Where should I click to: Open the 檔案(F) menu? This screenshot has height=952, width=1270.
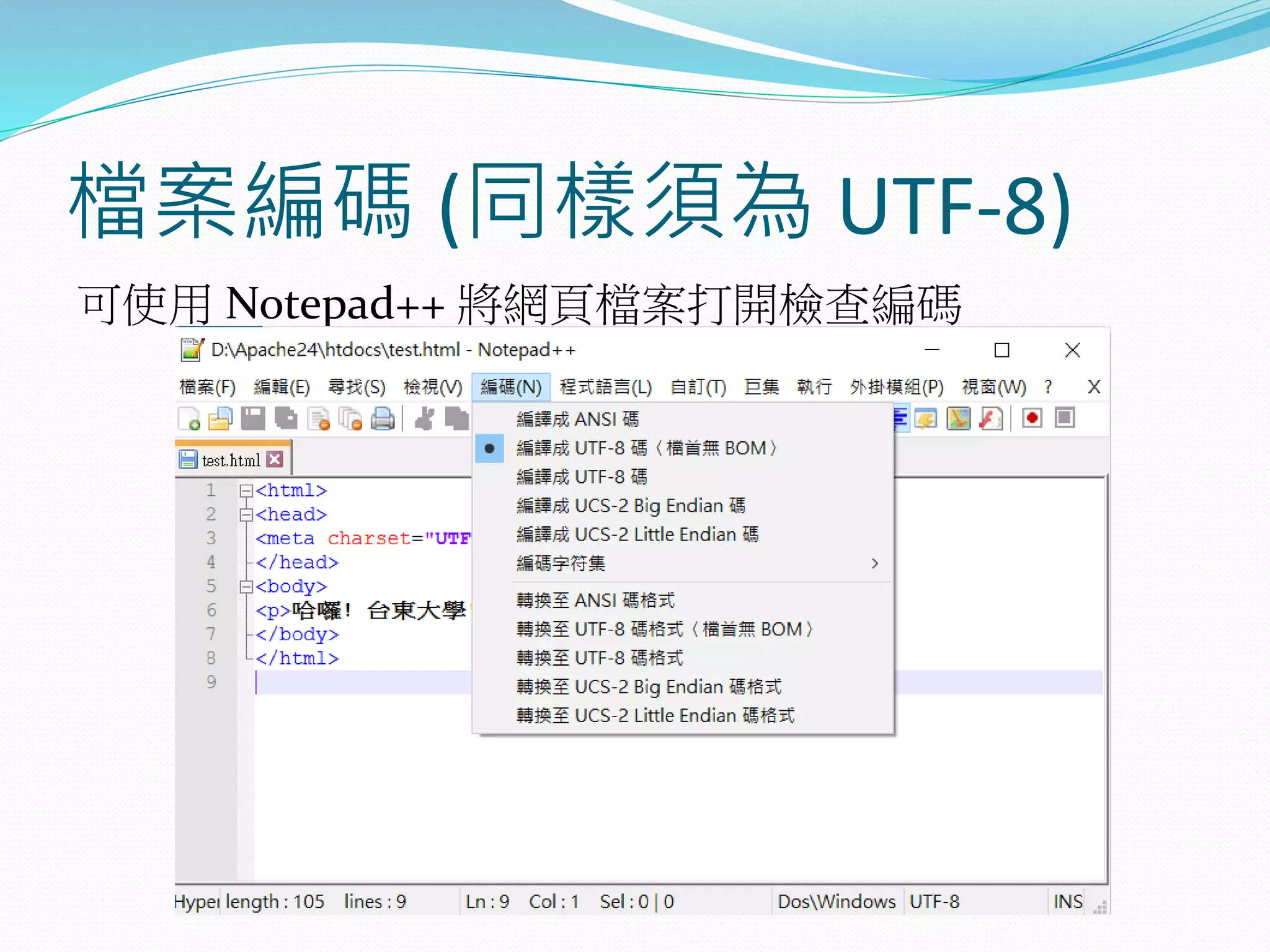207,387
